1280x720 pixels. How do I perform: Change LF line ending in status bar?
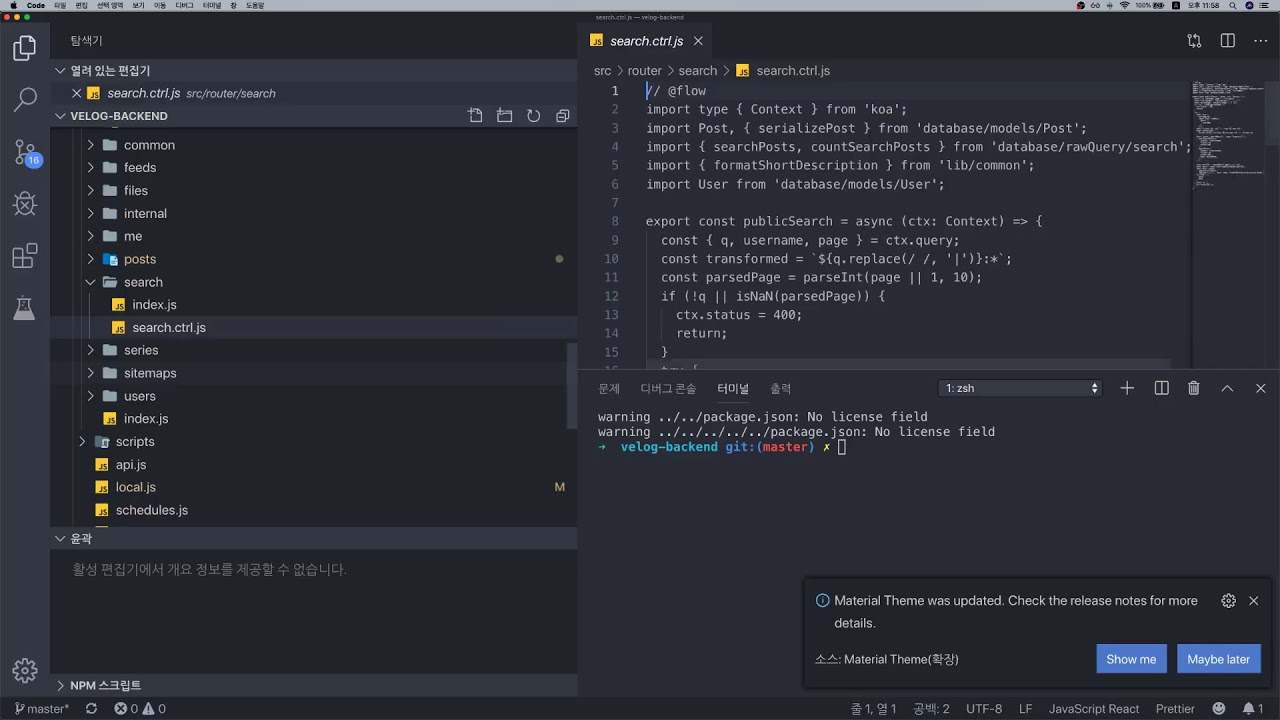point(1026,709)
